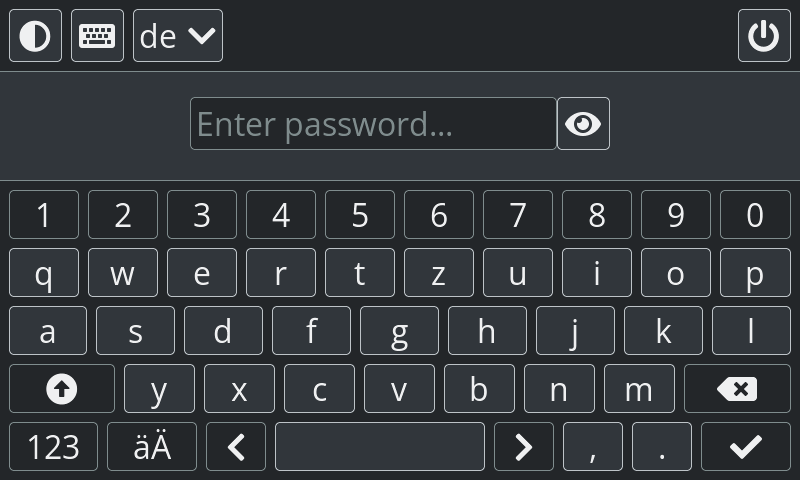Switch to the 123 symbols layer
The height and width of the screenshot is (480, 800).
[53, 447]
